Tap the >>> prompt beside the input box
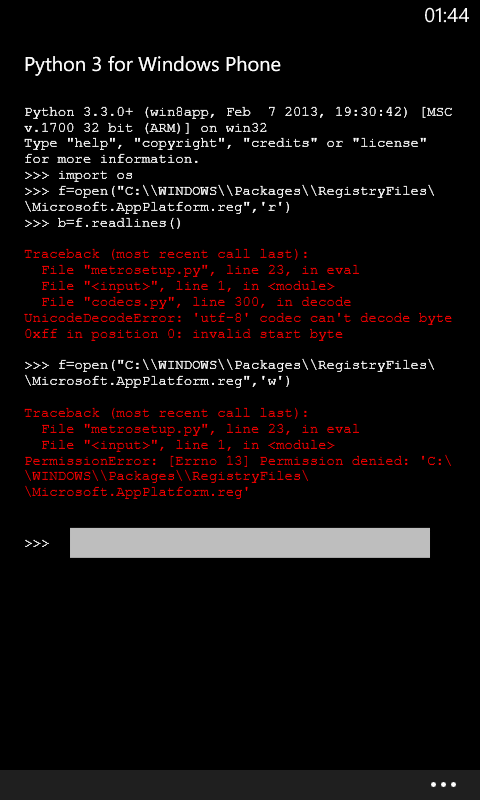The image size is (480, 800). click(37, 543)
